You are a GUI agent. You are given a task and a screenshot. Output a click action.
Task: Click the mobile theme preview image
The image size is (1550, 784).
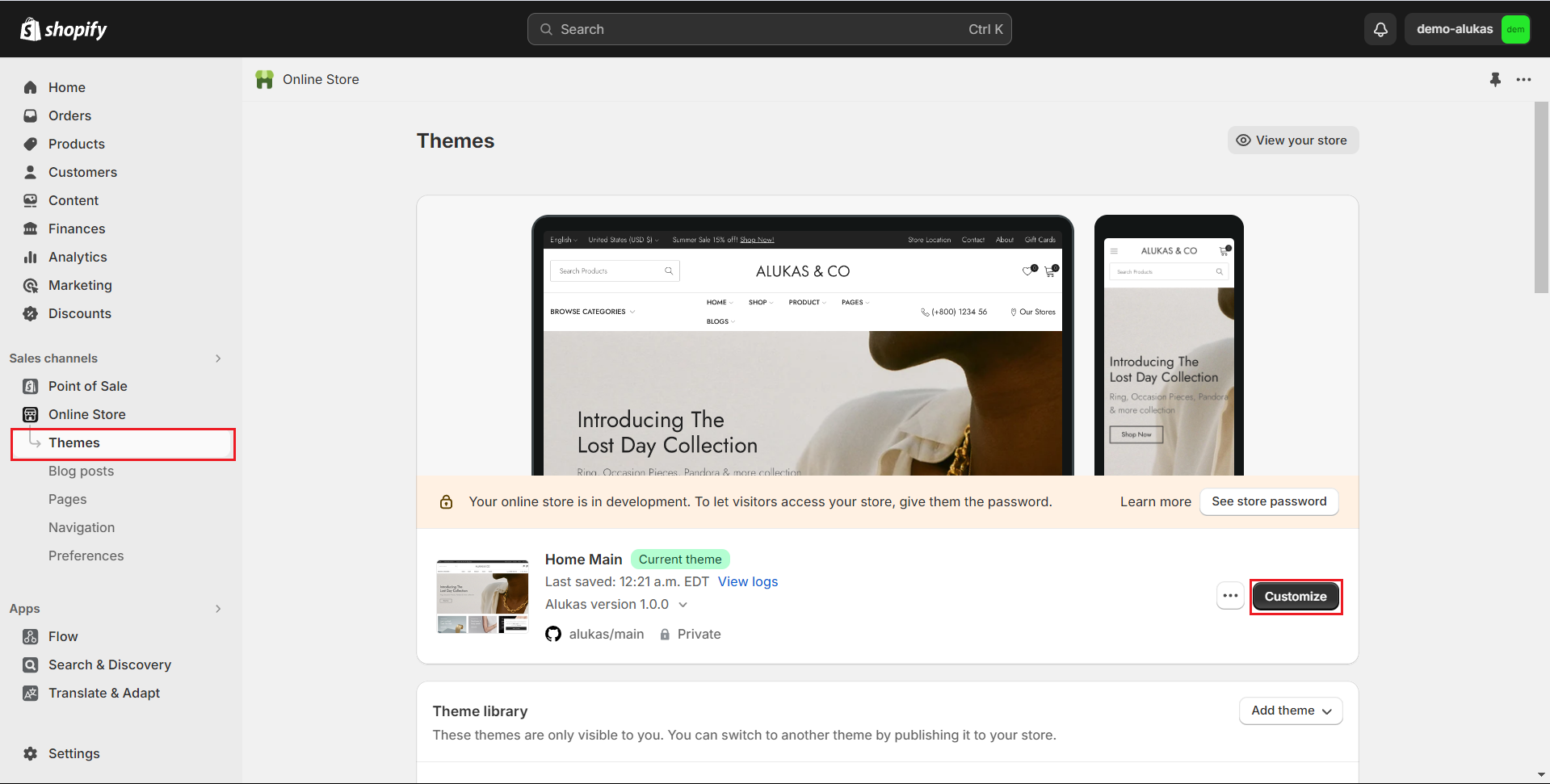tap(1169, 346)
